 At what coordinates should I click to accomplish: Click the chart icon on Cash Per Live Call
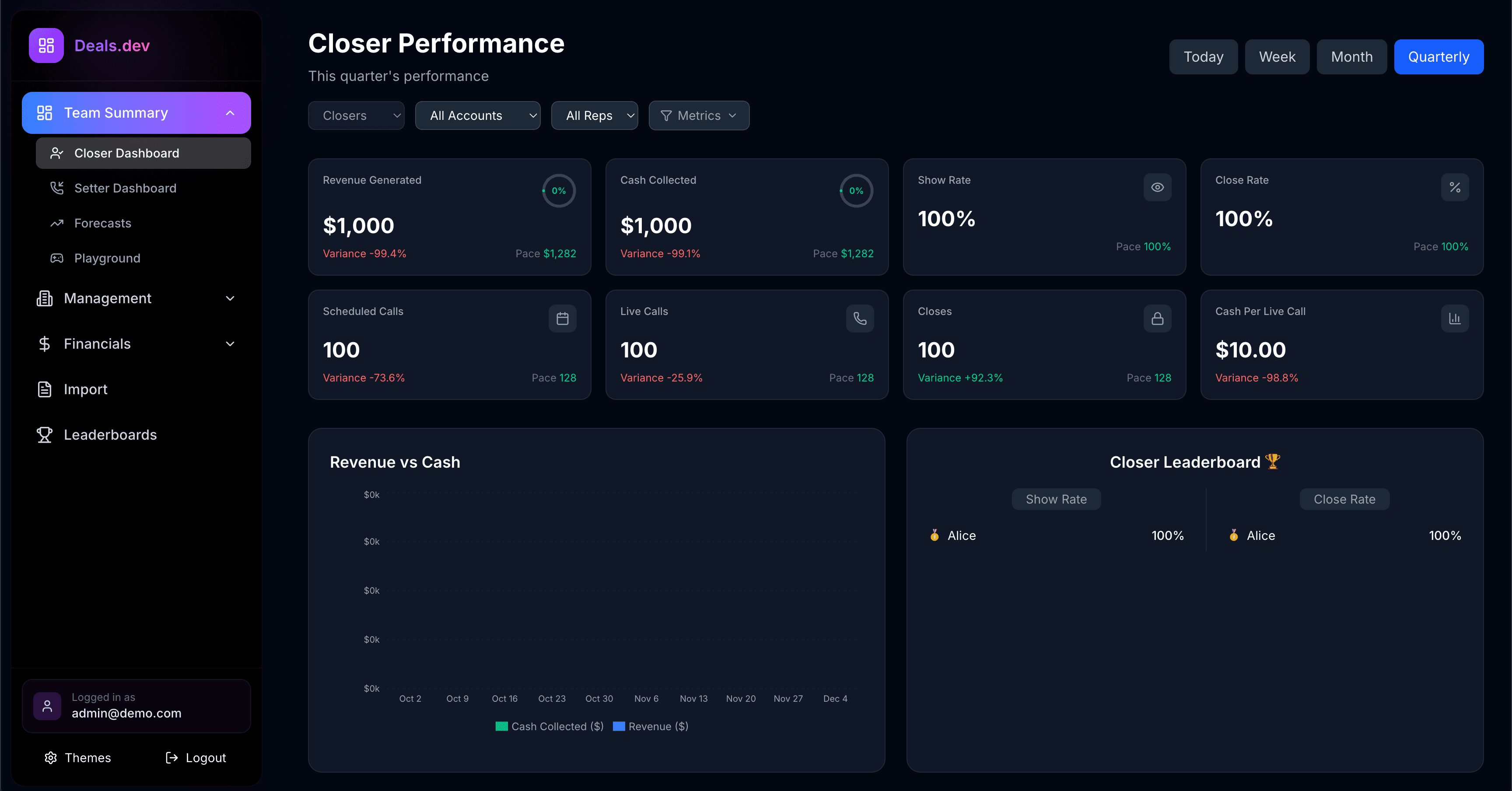[1455, 318]
